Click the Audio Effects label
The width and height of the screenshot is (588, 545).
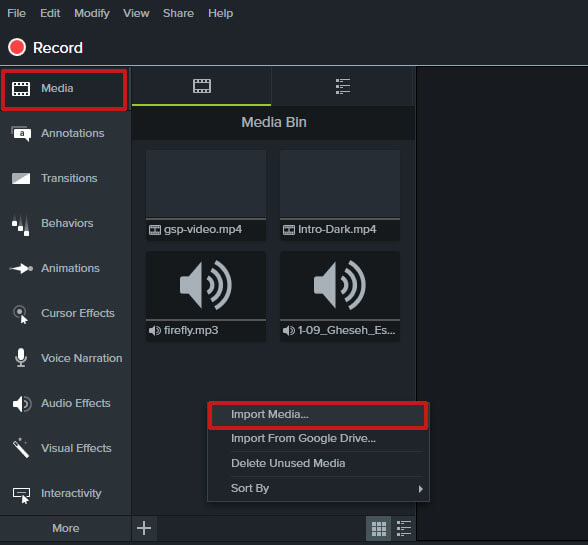(x=76, y=404)
